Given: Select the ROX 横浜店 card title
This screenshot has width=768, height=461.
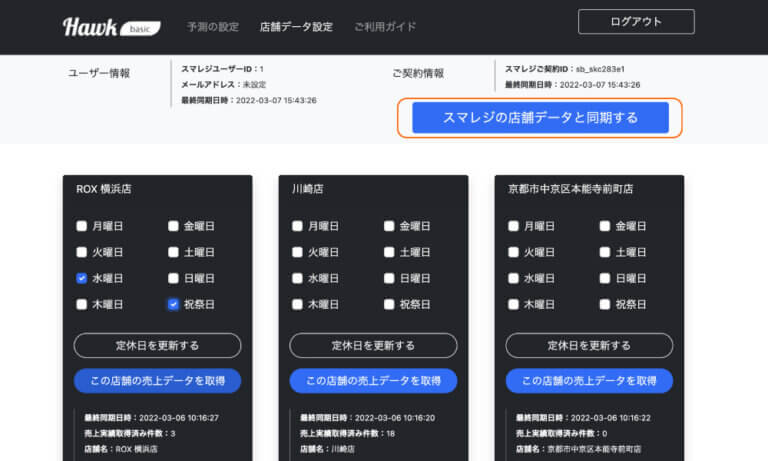Looking at the screenshot, I should point(103,189).
